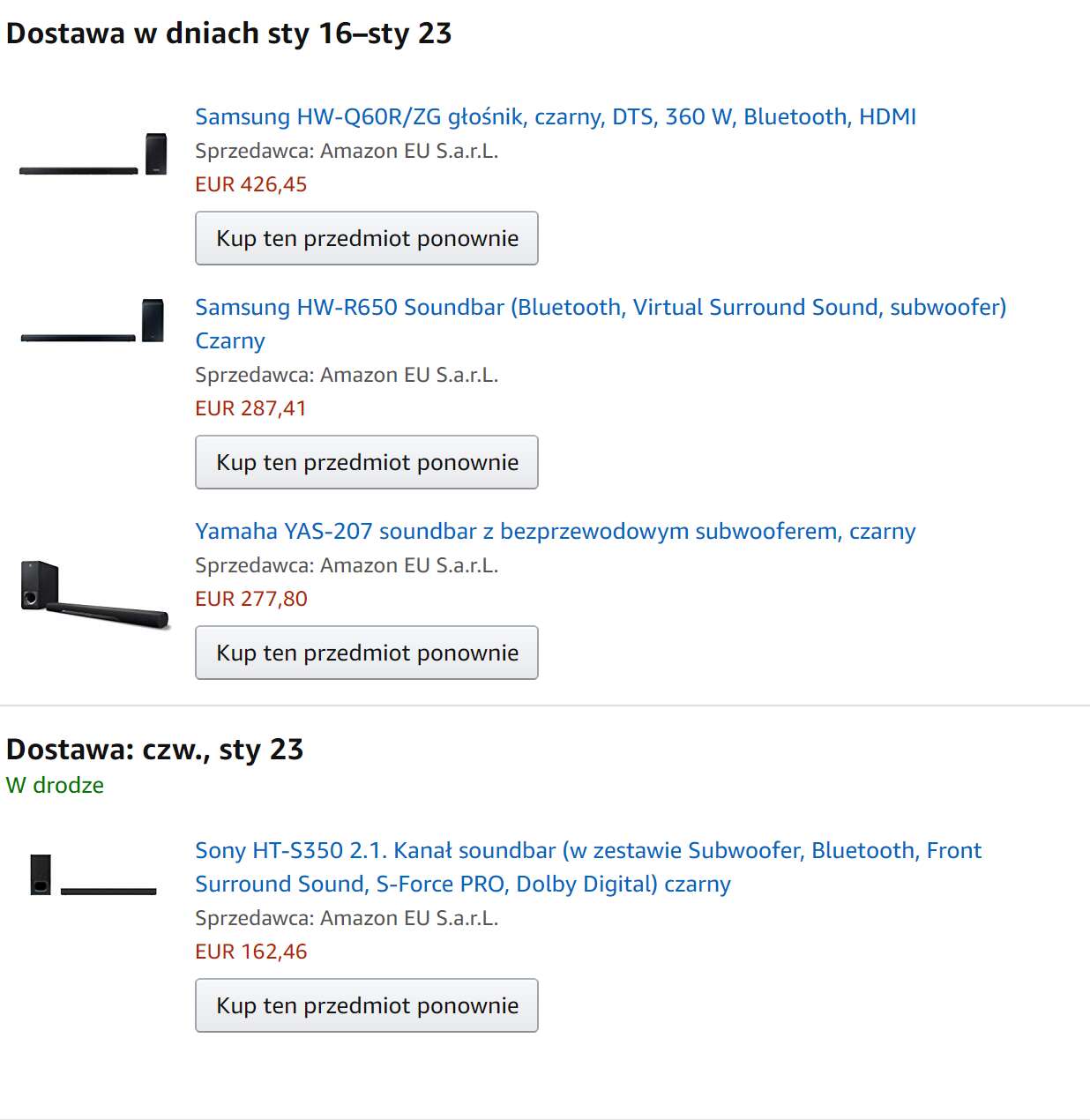Click the Sony HT-S350 product image

pyautogui.click(x=93, y=876)
